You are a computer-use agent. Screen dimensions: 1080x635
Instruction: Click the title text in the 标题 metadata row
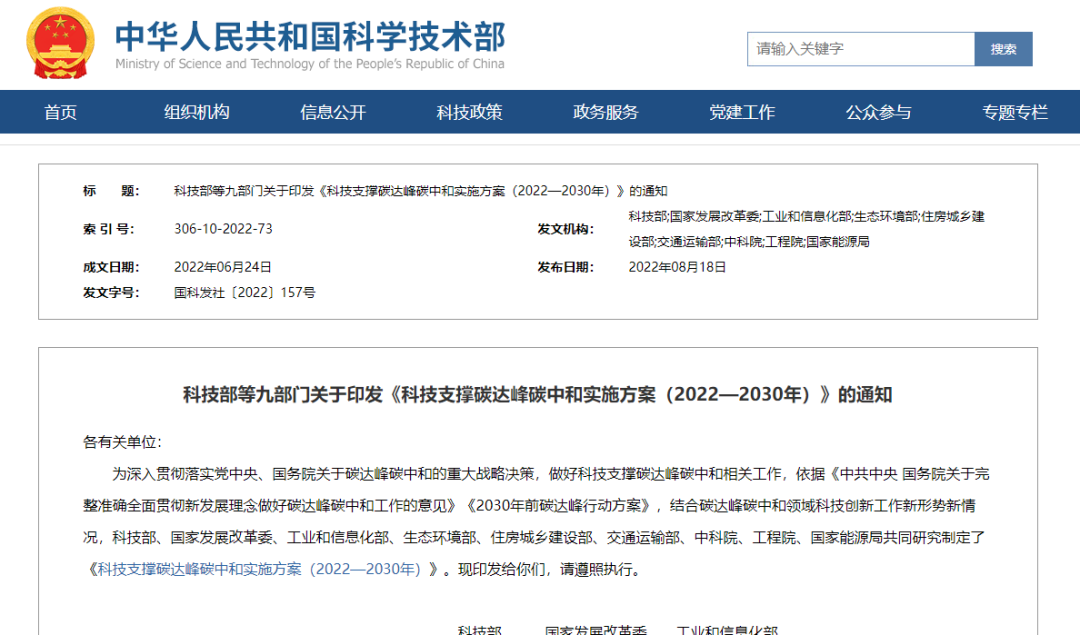[420, 191]
